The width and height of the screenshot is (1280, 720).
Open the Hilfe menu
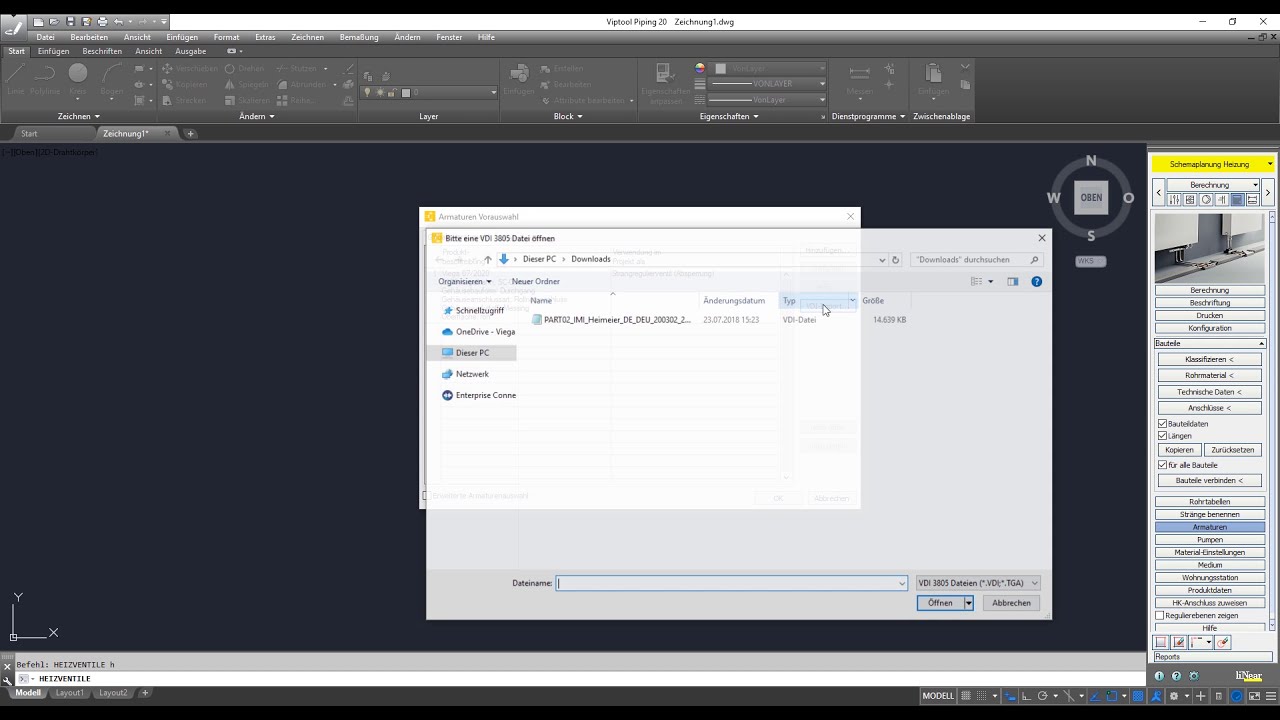[486, 37]
